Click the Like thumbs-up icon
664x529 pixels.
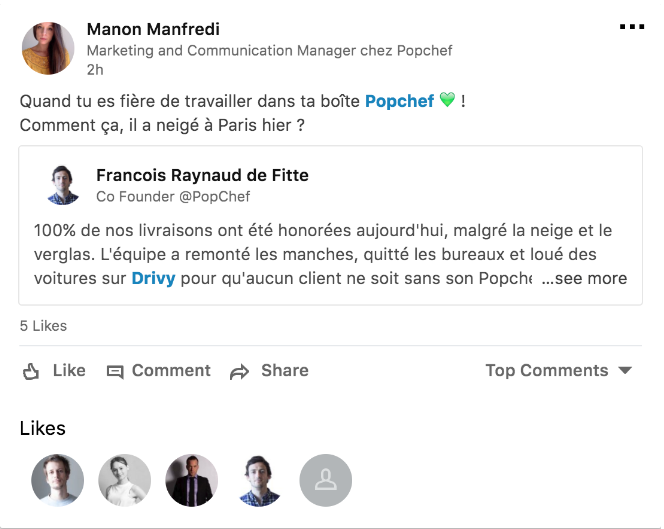(x=31, y=371)
